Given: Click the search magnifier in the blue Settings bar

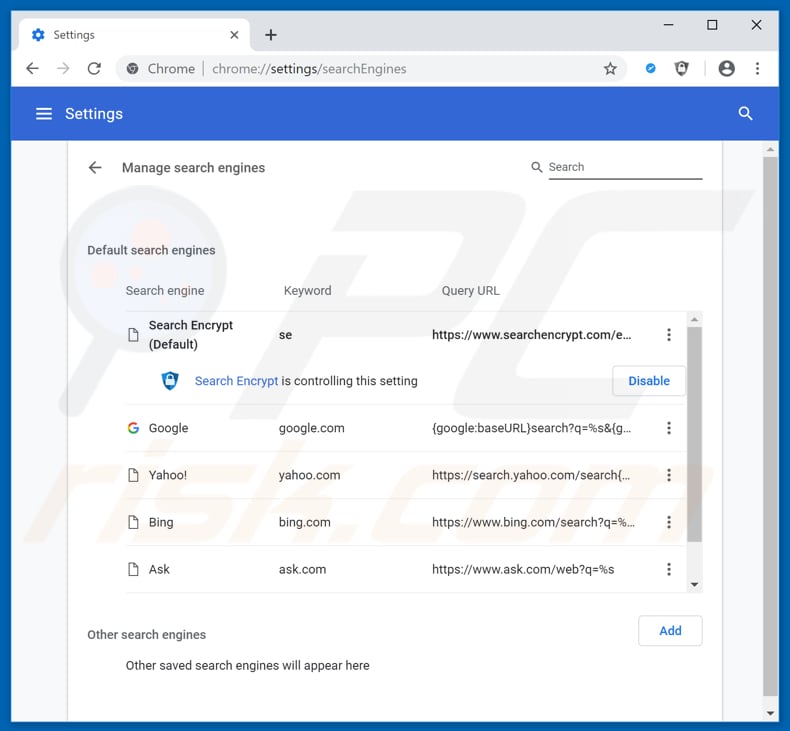Looking at the screenshot, I should 745,114.
